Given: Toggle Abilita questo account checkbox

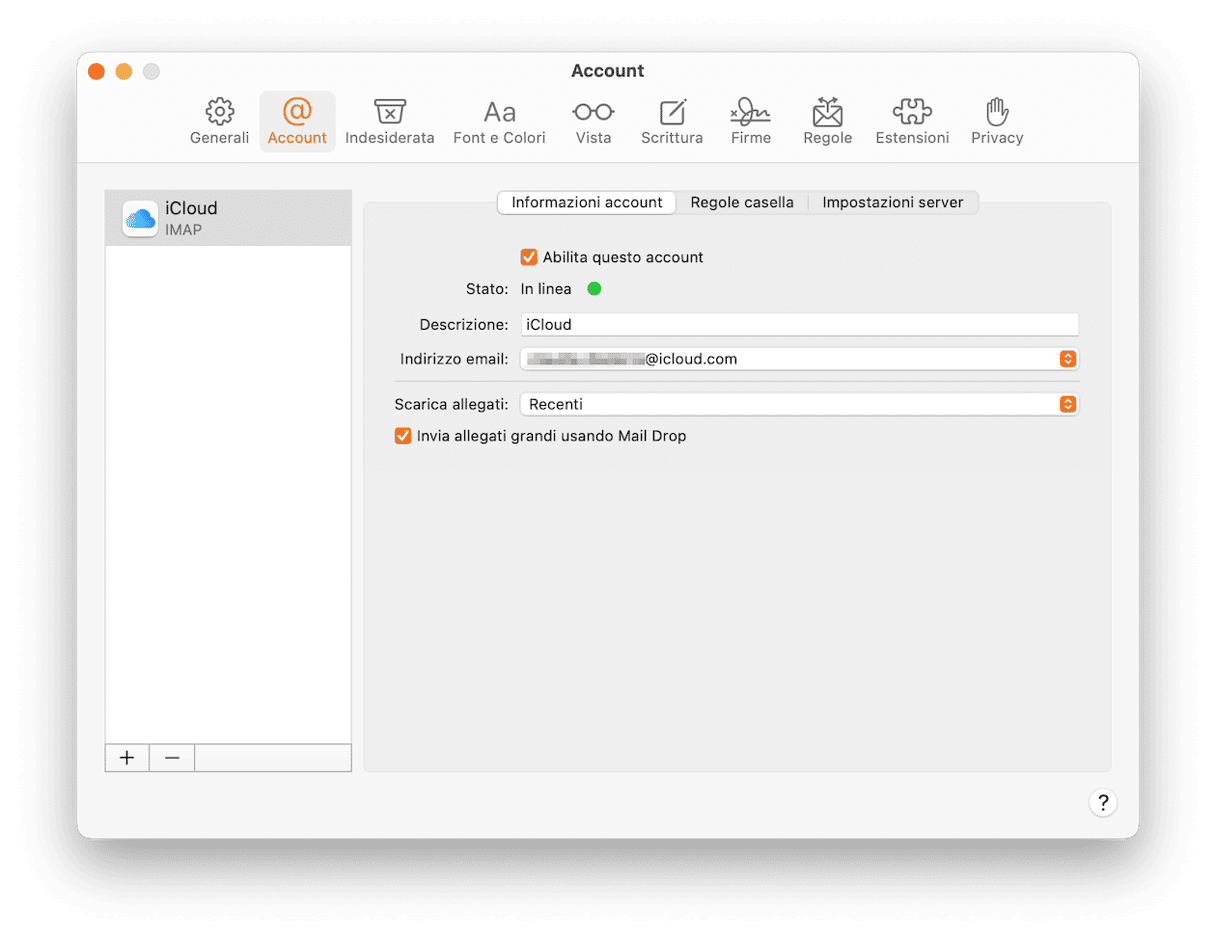Looking at the screenshot, I should pos(529,257).
